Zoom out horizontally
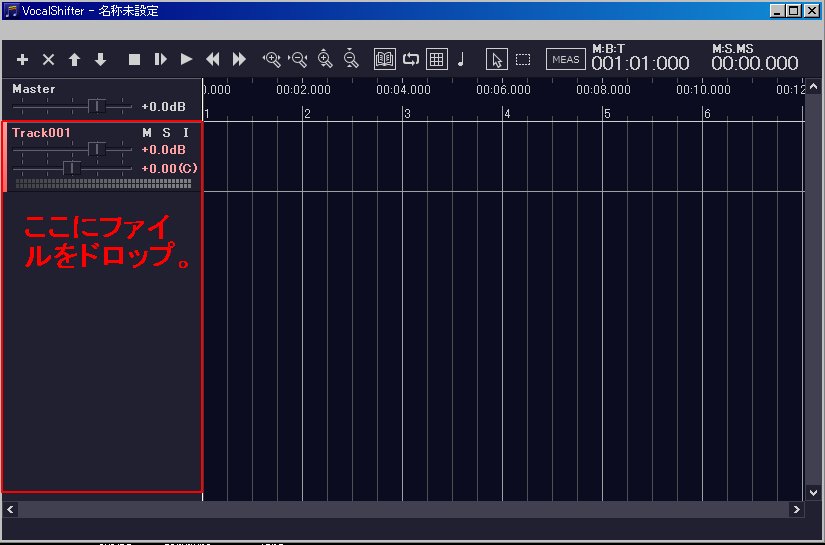Screen dimensions: 825x545 tap(298, 59)
